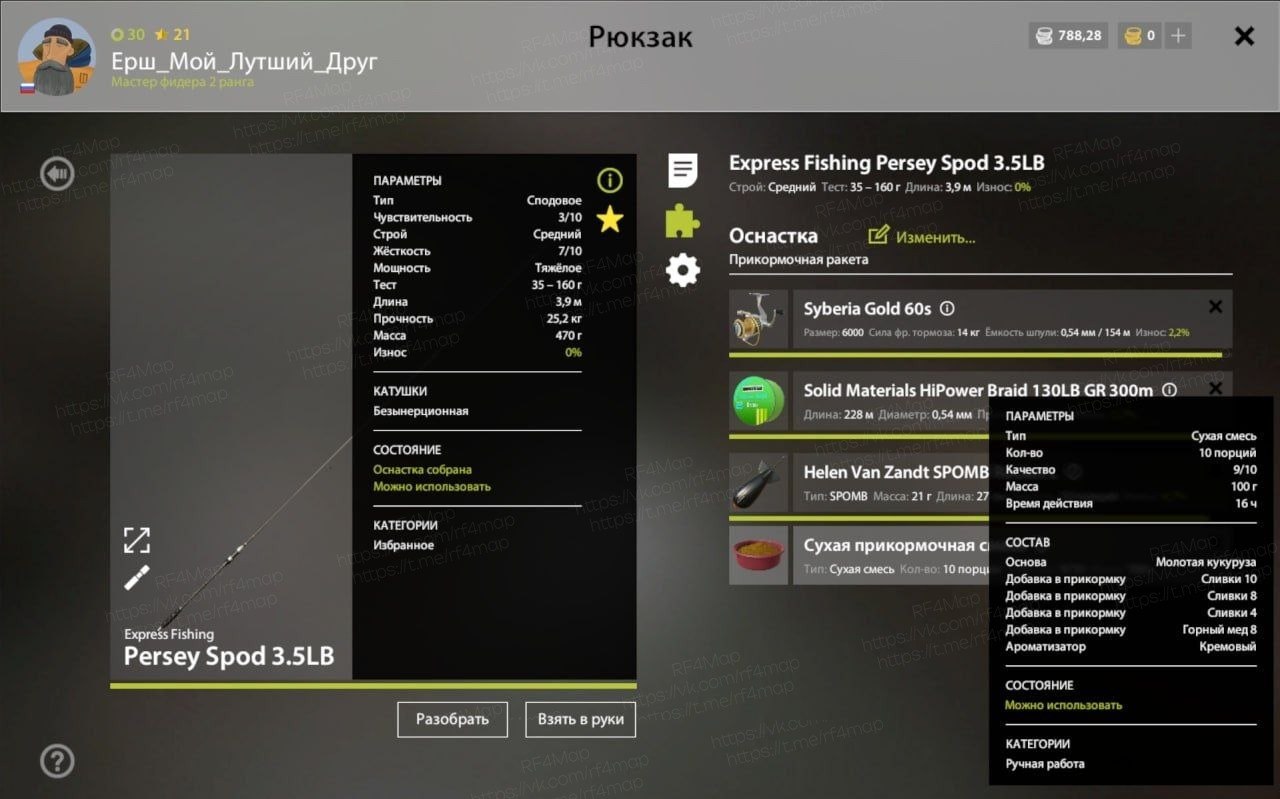Open the green puzzle piece rig tab

[683, 220]
